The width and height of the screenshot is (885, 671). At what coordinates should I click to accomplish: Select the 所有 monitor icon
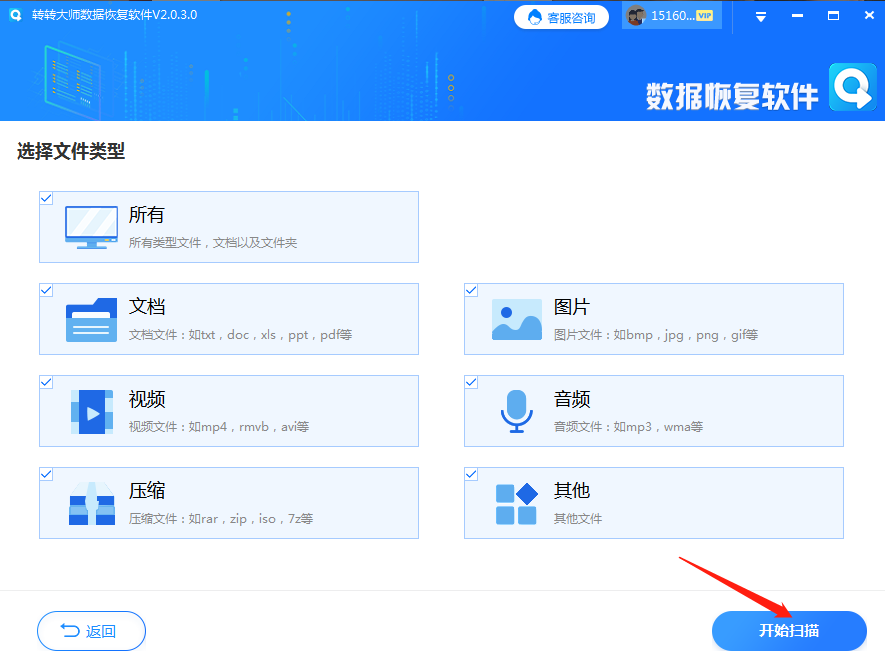91,226
